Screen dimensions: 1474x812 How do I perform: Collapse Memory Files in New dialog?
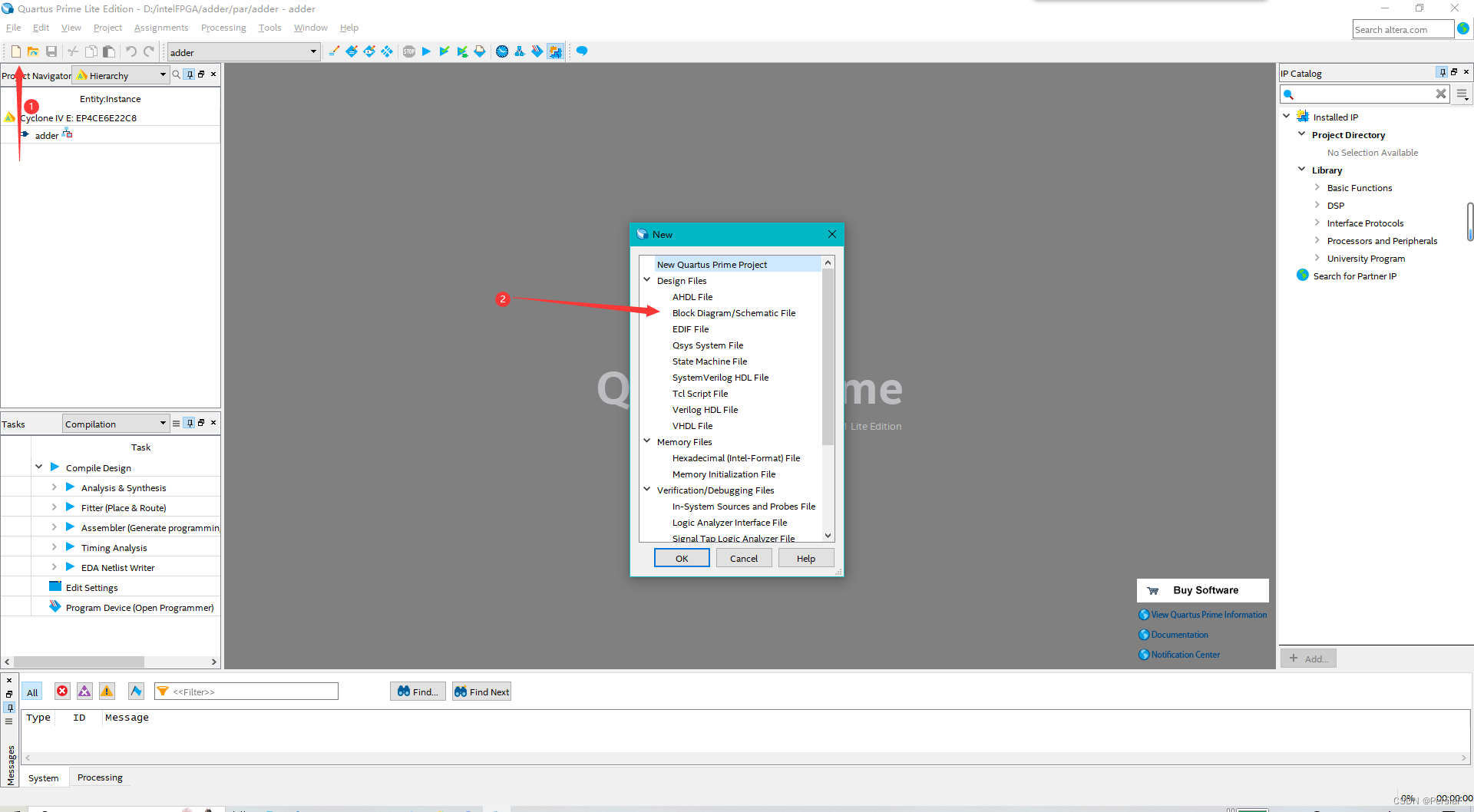[x=647, y=441]
